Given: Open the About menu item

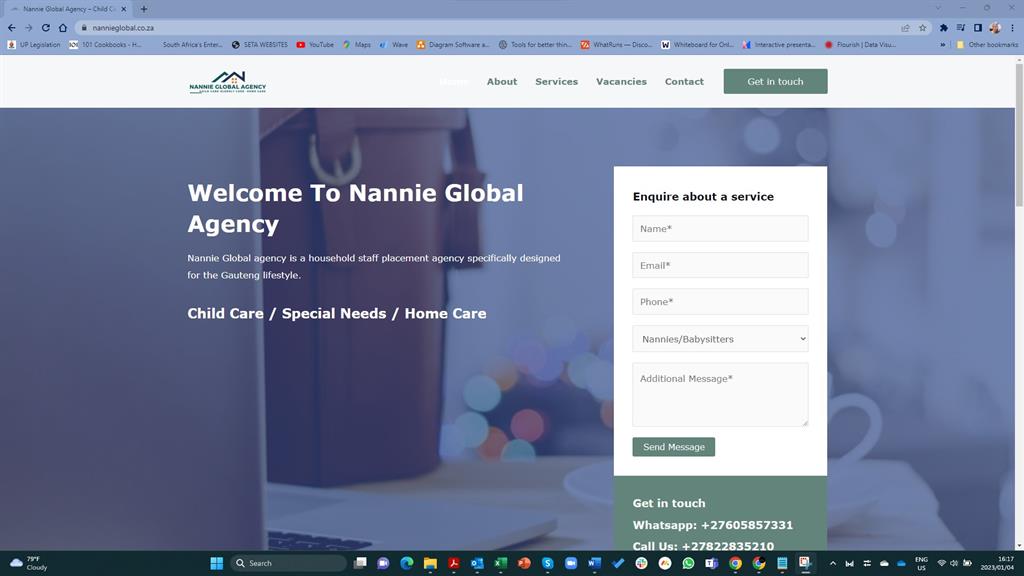Looking at the screenshot, I should click(x=502, y=82).
